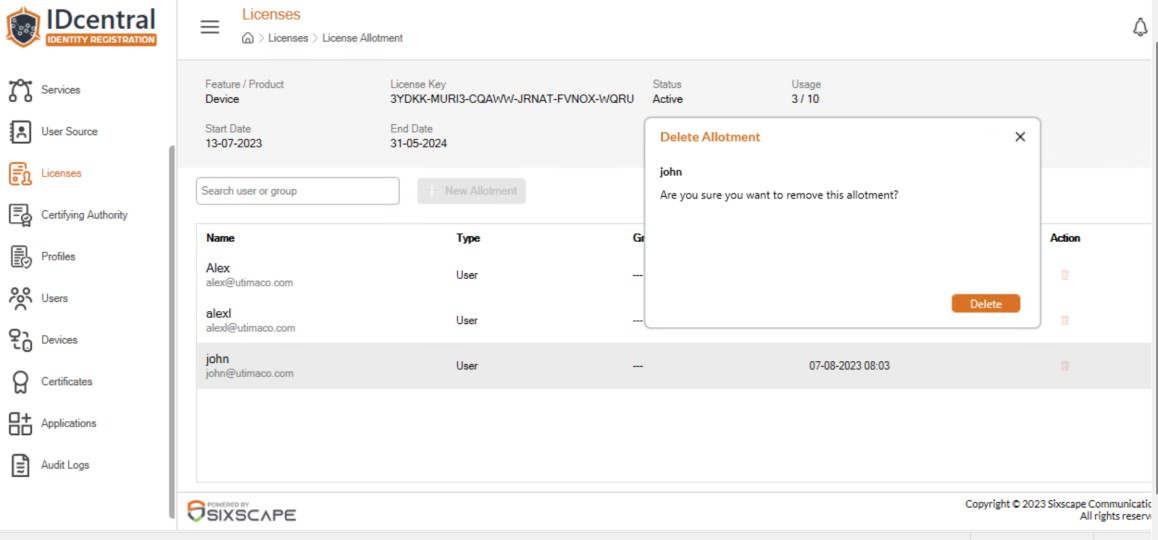Select the Certifying Authority icon
The image size is (1158, 540).
20,215
